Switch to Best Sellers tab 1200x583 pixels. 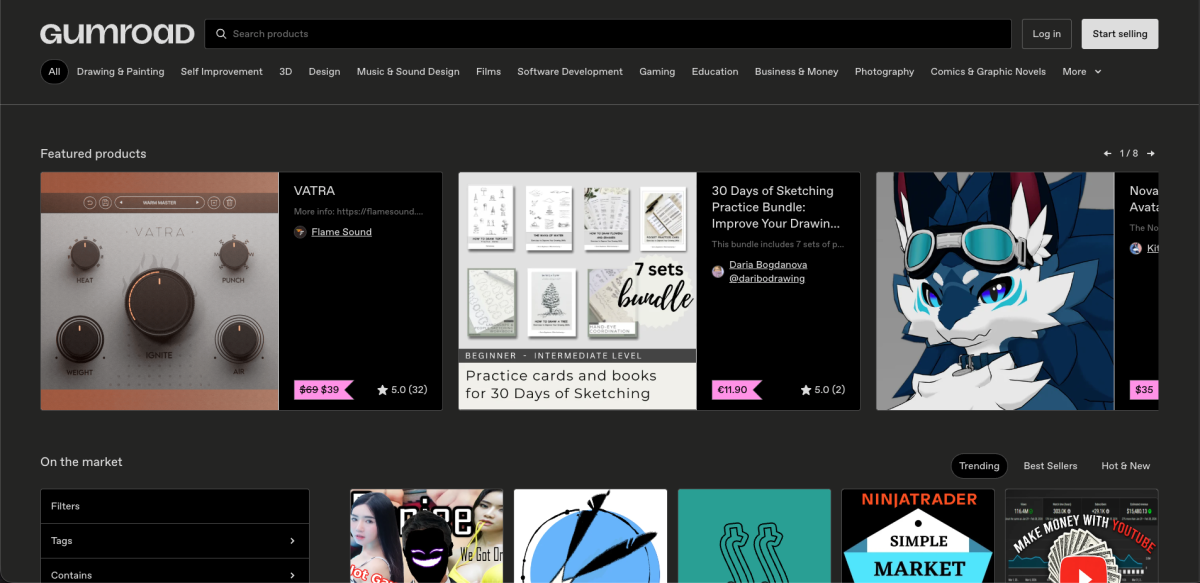click(x=1051, y=466)
